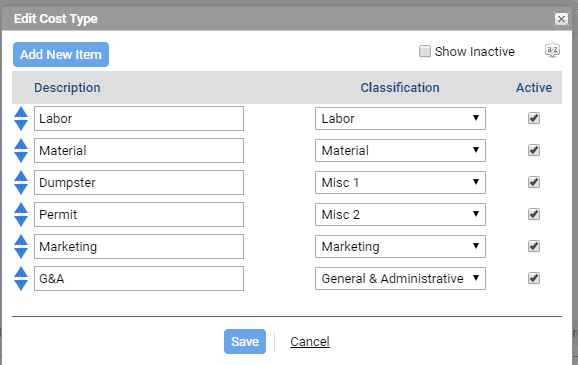
Task: Move the Labor row down with arrow
Action: pyautogui.click(x=21, y=125)
